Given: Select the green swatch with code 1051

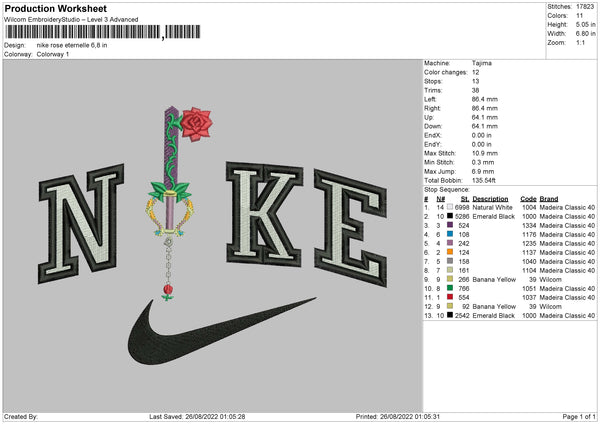Looking at the screenshot, I should (450, 288).
